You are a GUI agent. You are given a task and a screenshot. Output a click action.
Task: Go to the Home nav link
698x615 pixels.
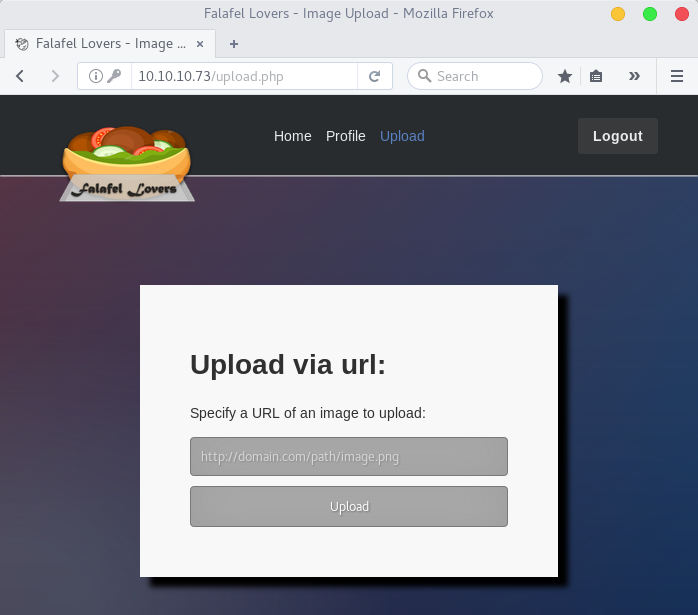pos(292,136)
